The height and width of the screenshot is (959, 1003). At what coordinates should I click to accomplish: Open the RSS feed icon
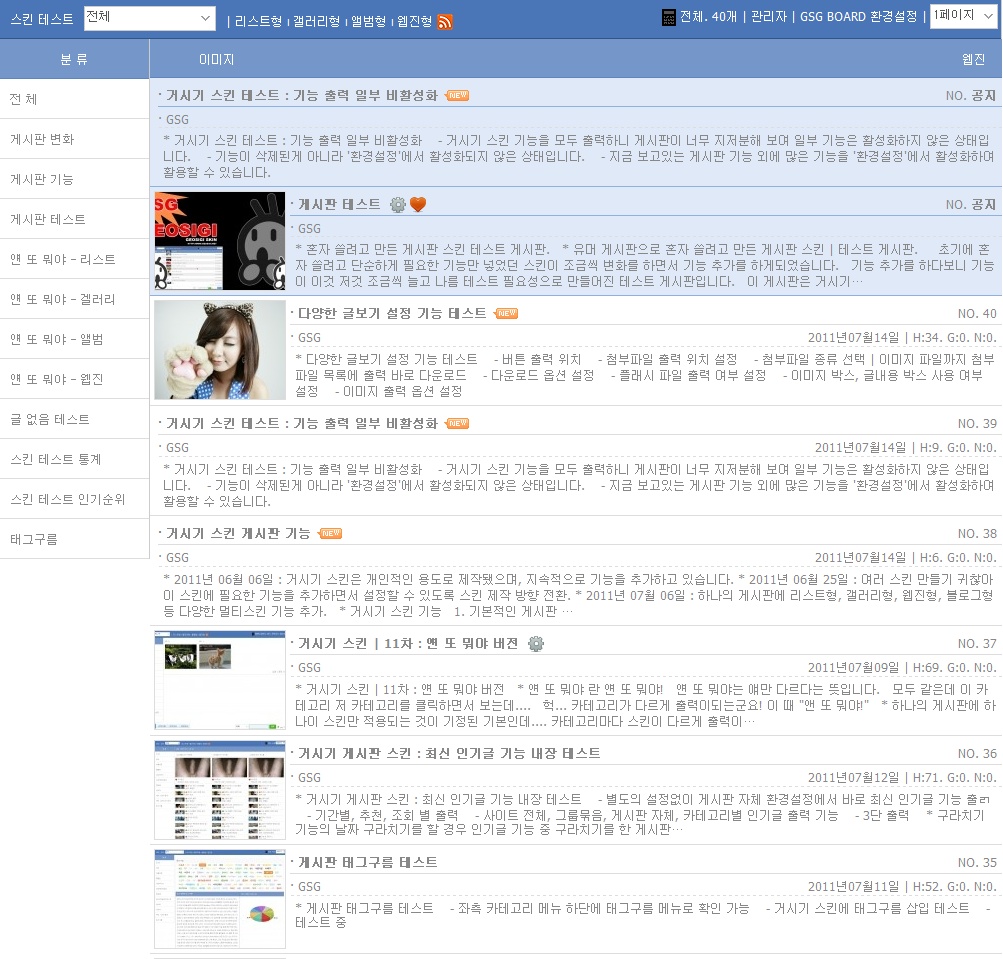coord(445,22)
